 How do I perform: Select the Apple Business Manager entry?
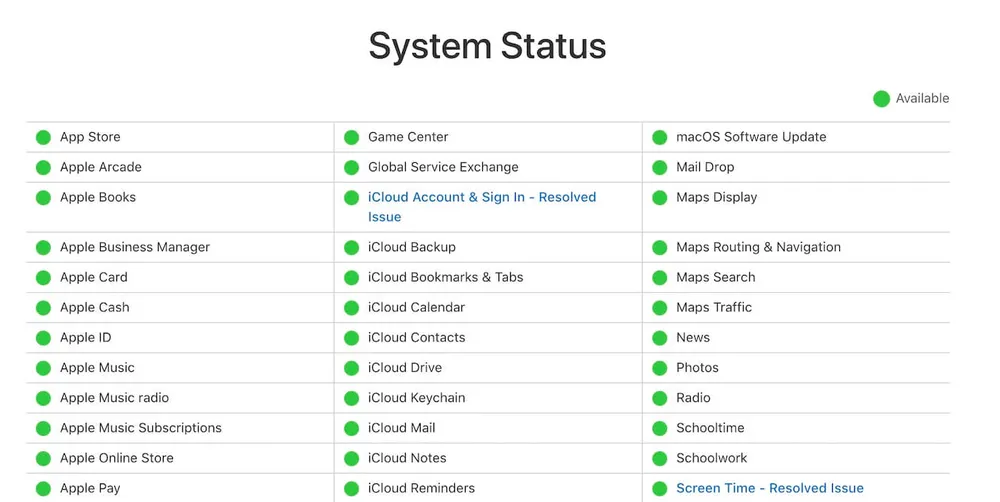click(134, 247)
